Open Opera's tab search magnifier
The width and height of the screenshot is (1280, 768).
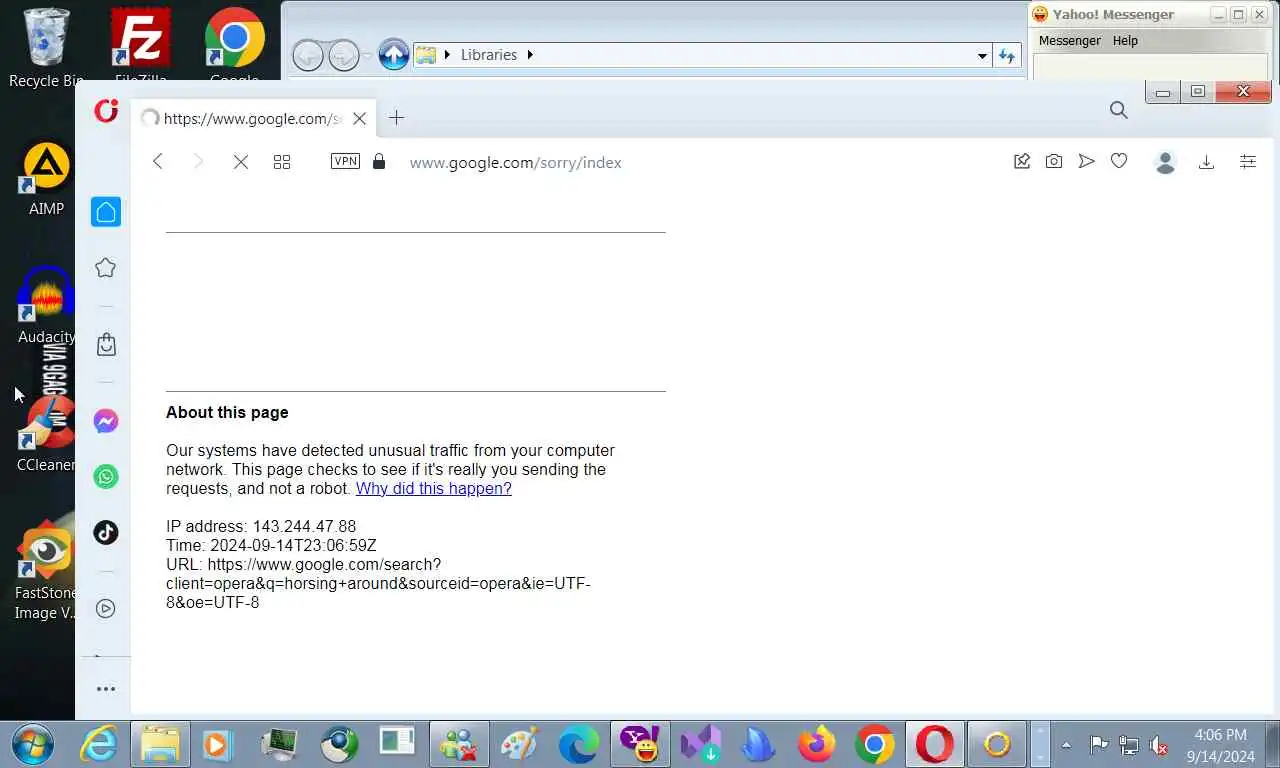1119,110
